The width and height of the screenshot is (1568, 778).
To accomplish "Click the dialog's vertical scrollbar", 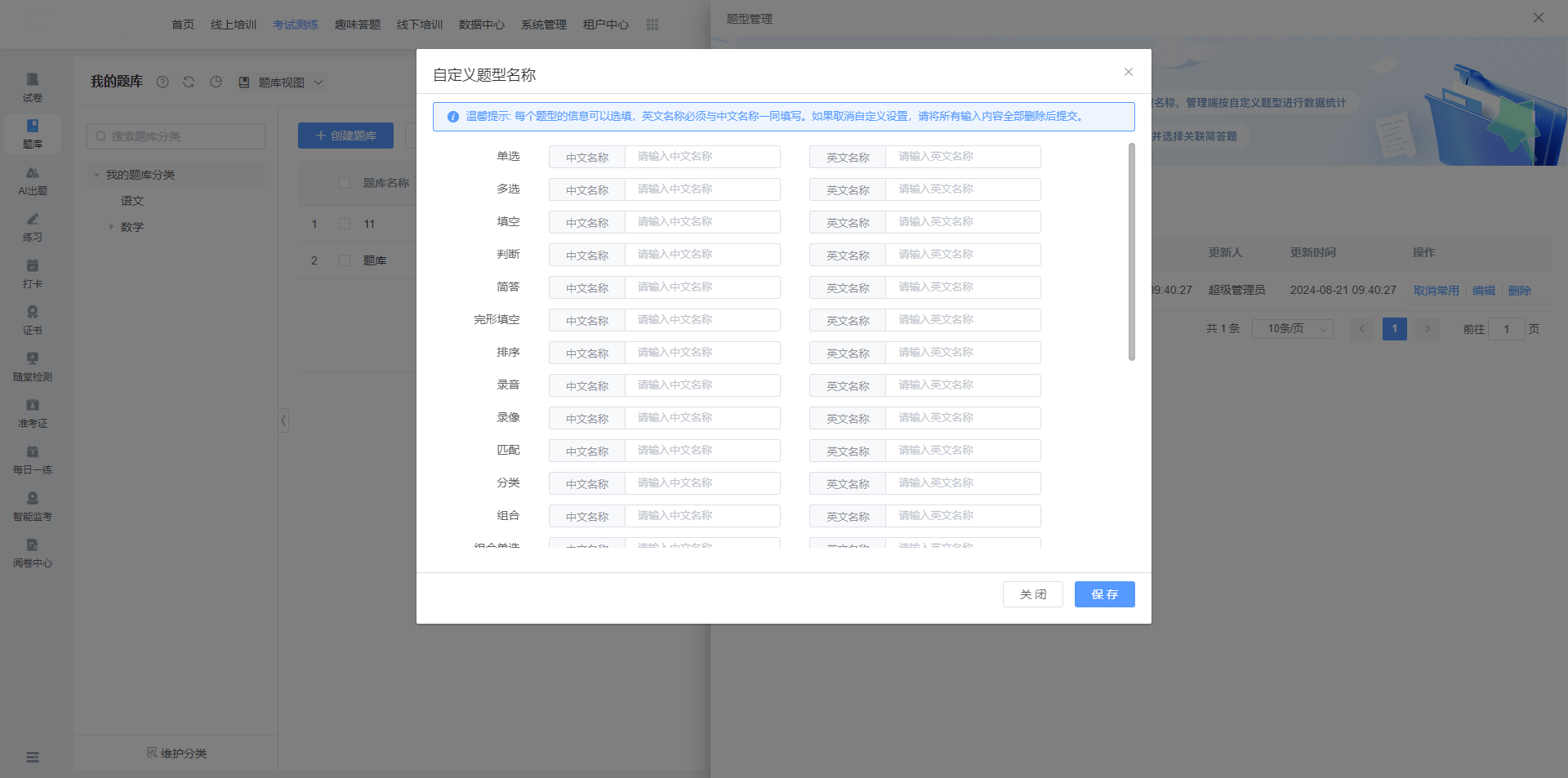I will pos(1131,251).
